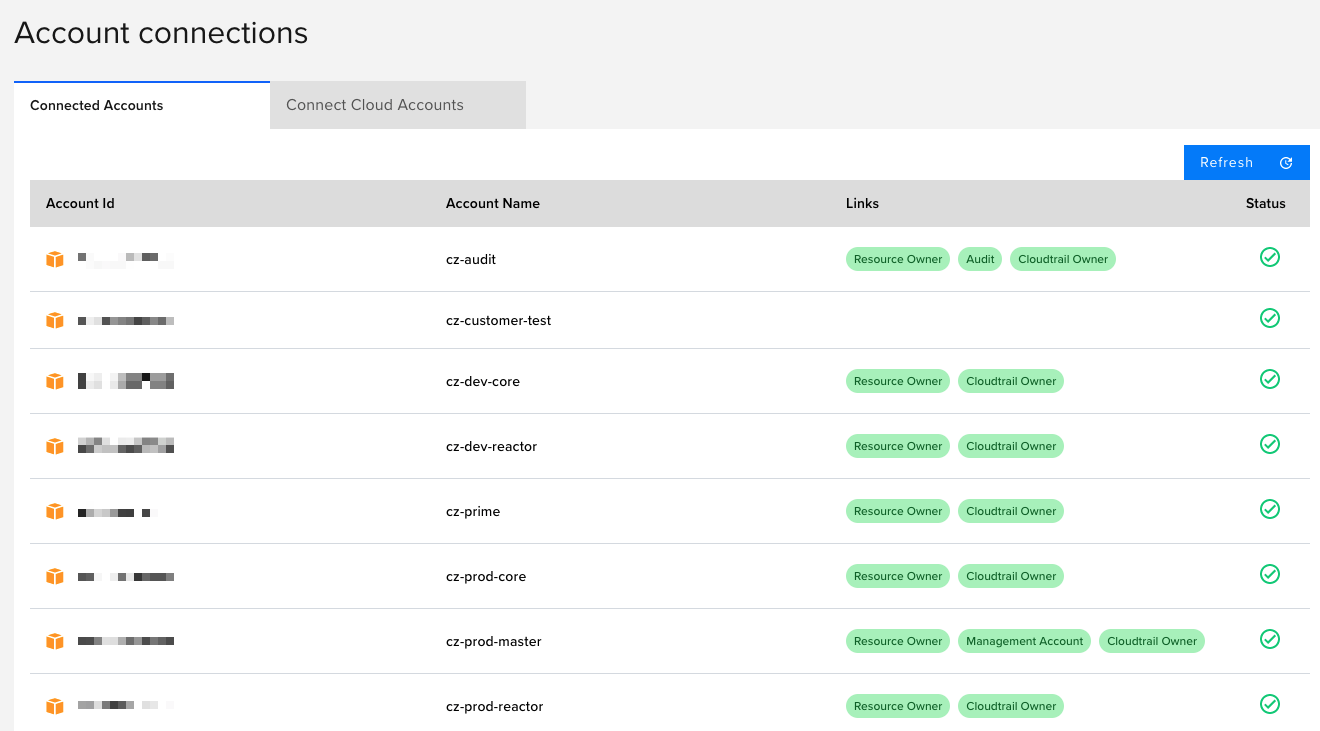The image size is (1320, 731).
Task: Click the Audit tag on cz-audit
Action: pyautogui.click(x=980, y=259)
